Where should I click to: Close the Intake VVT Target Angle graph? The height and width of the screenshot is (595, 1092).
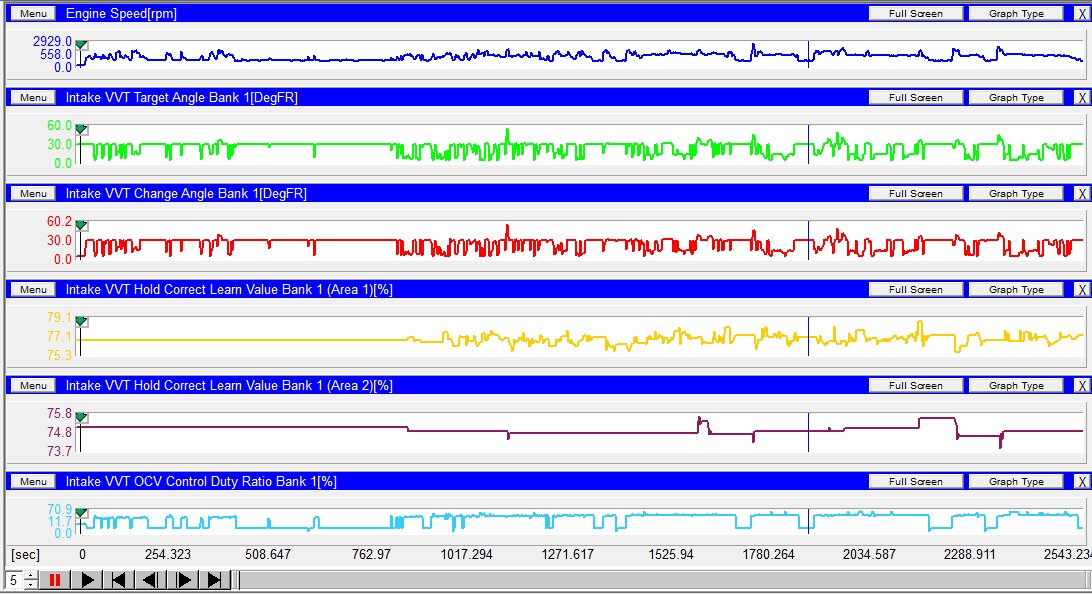pos(1082,98)
